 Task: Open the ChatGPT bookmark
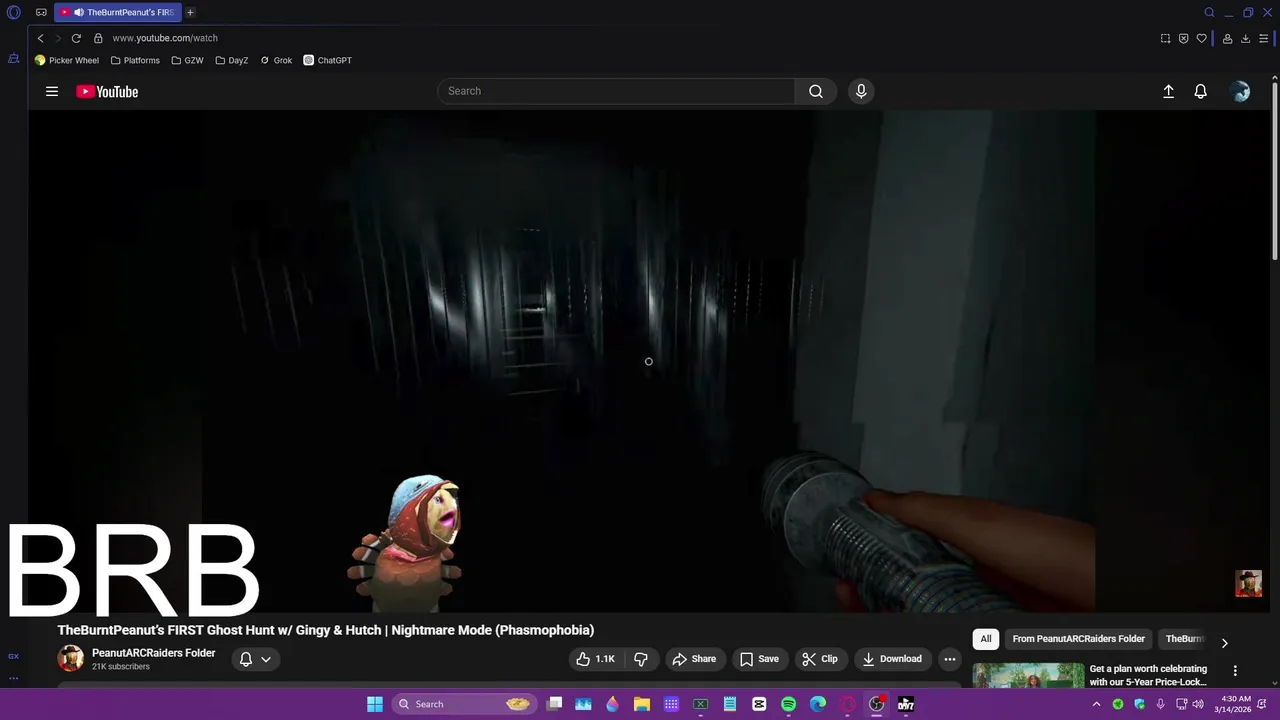tap(328, 60)
